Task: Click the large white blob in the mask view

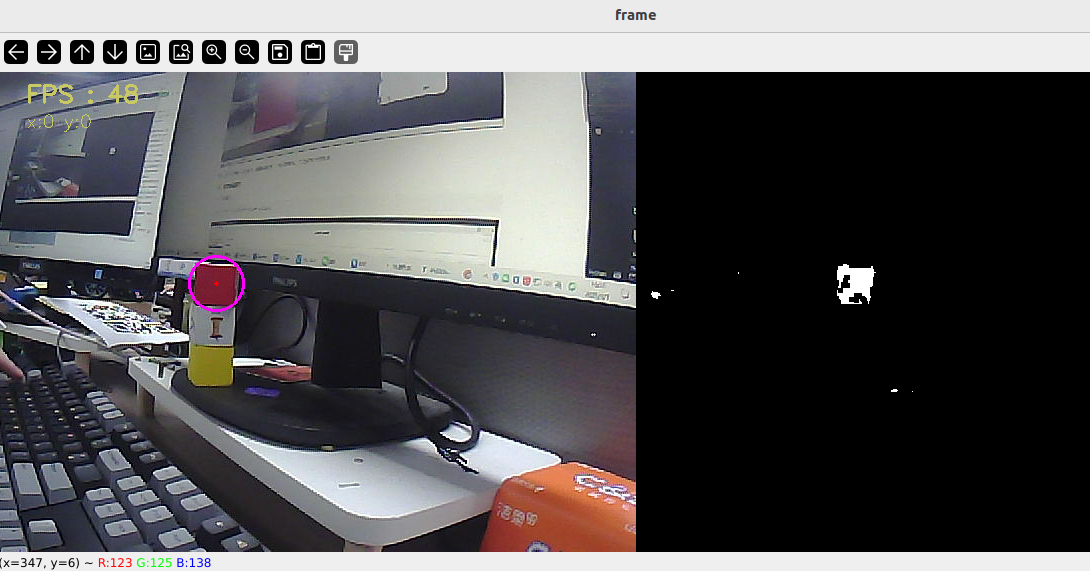Action: [855, 284]
